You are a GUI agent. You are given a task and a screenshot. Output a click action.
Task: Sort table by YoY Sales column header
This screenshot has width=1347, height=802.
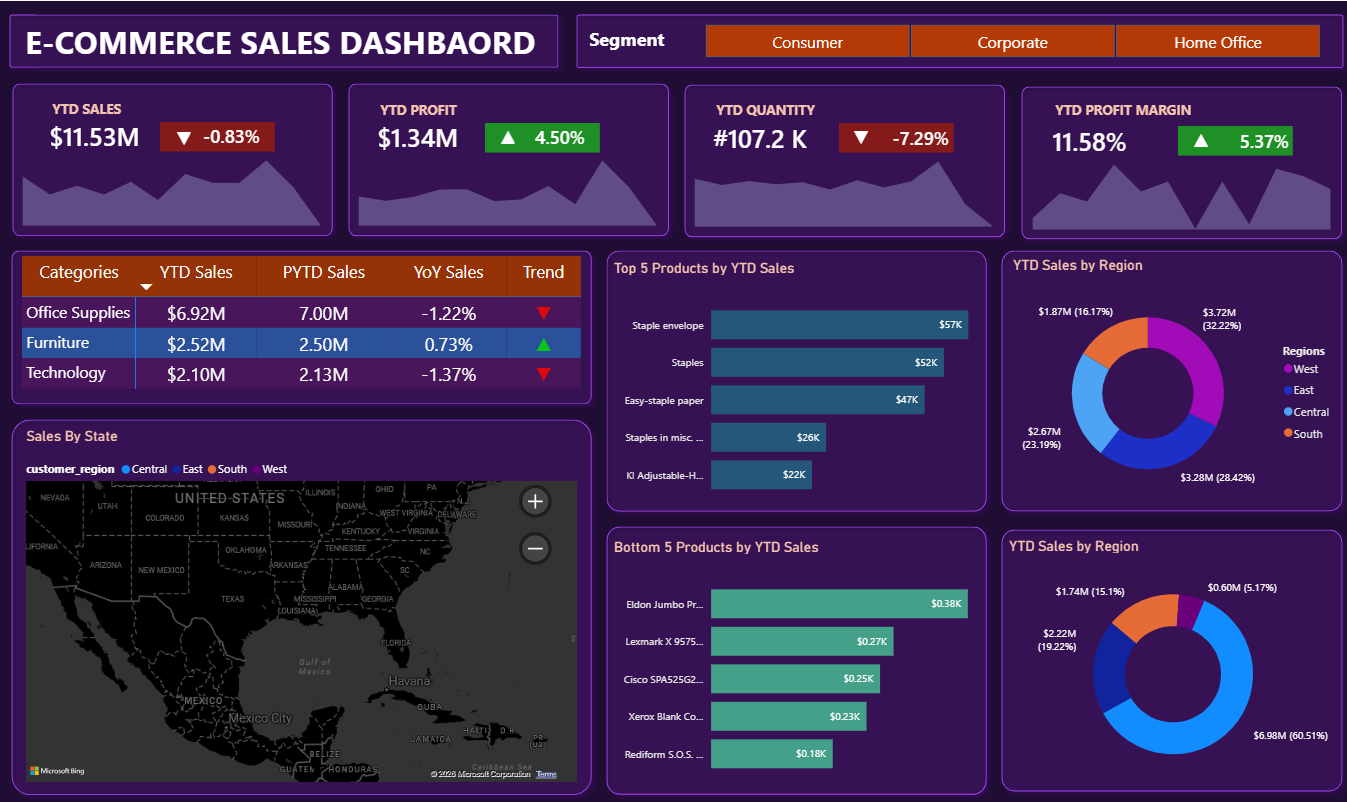click(449, 272)
